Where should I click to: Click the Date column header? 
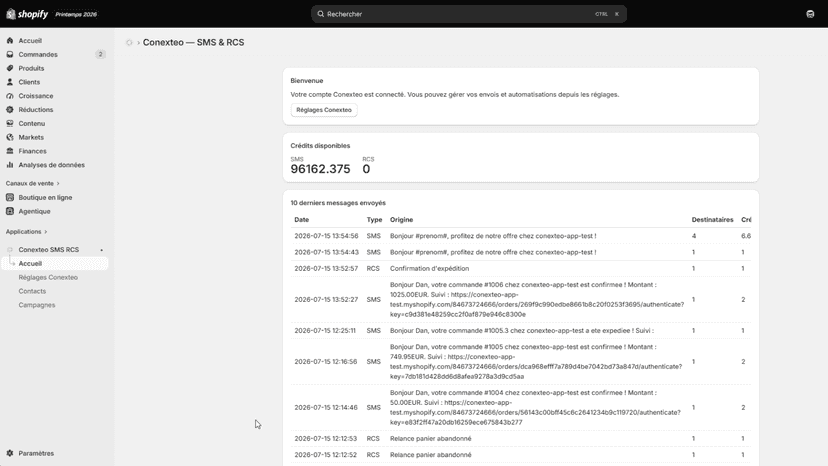click(302, 219)
